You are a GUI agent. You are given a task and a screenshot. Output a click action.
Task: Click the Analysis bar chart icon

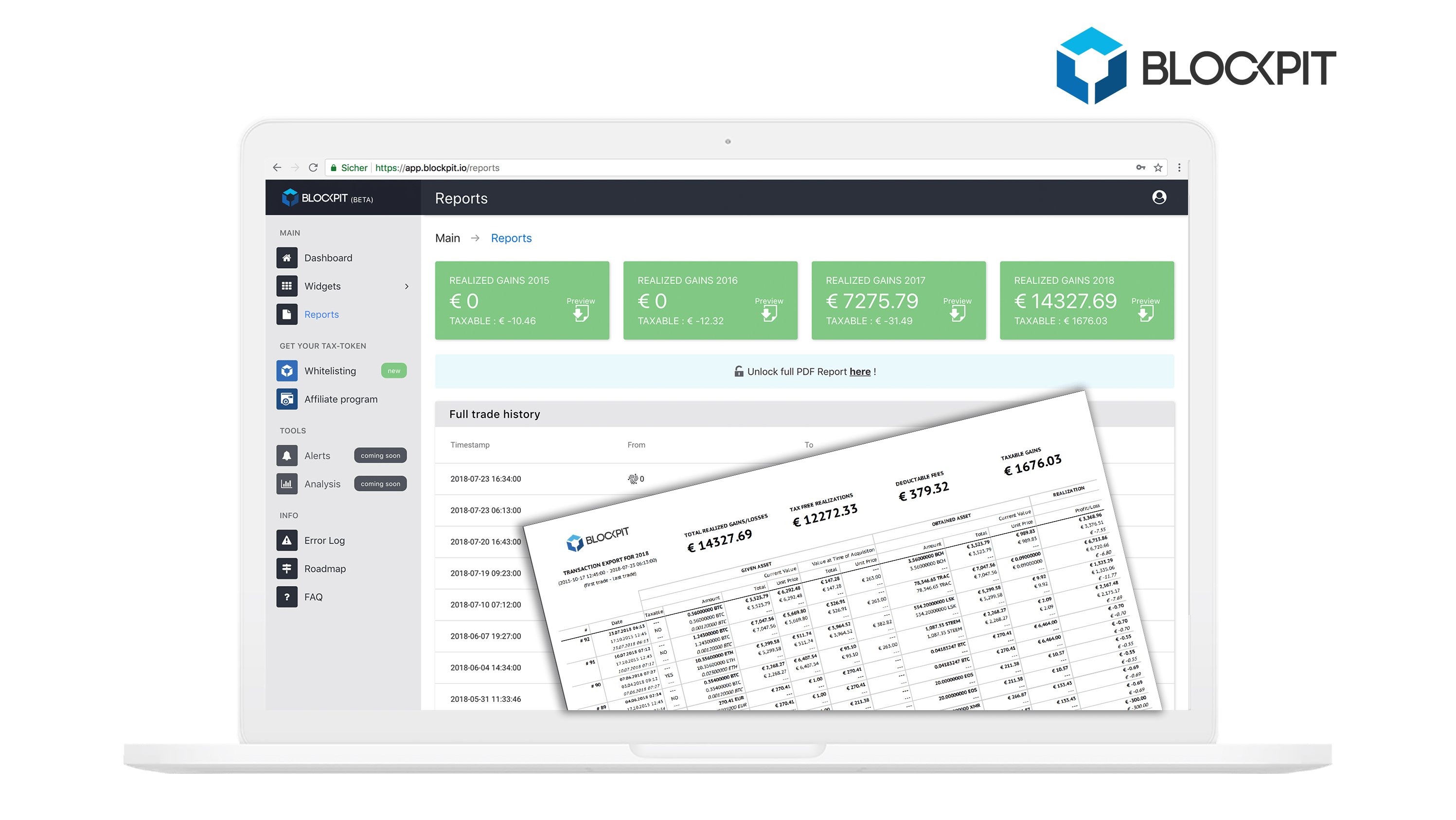(x=286, y=484)
